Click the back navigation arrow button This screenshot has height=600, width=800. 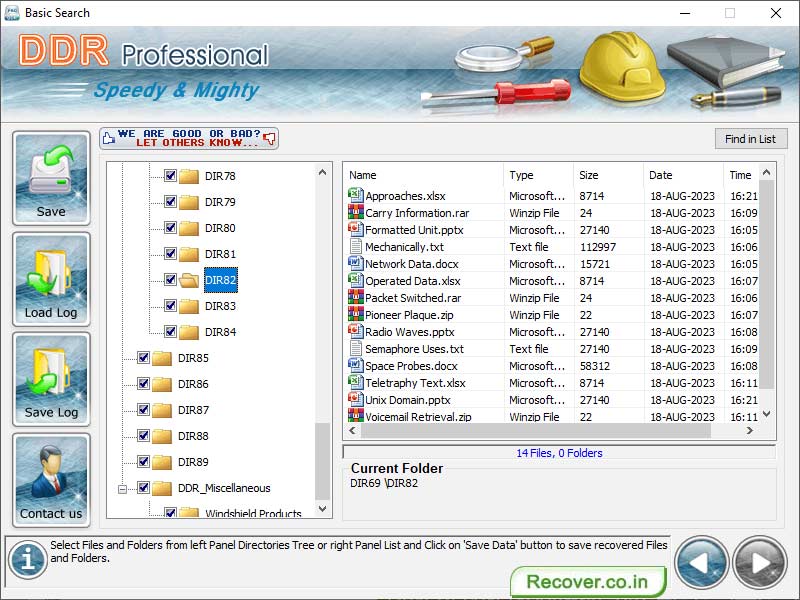[701, 562]
